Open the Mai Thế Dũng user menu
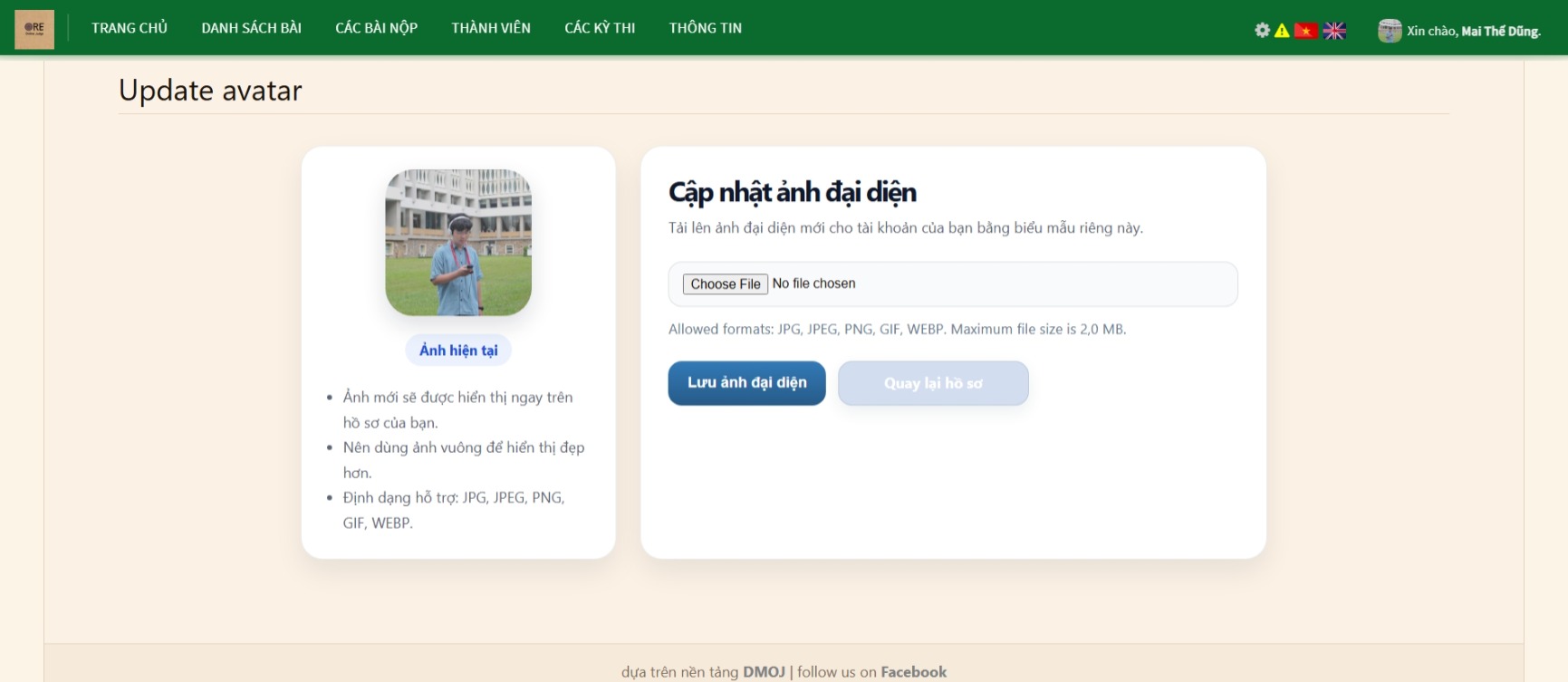 point(1500,31)
